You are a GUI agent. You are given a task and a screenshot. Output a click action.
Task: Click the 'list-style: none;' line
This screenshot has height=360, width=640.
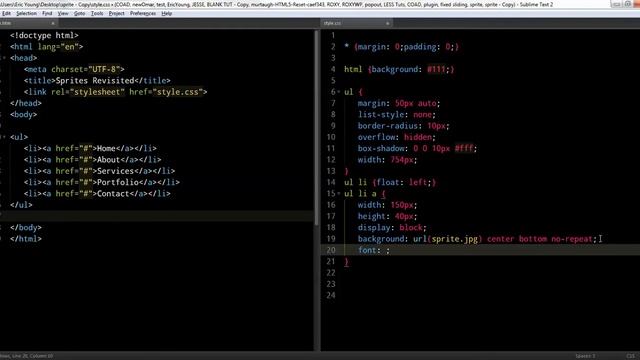(x=397, y=115)
